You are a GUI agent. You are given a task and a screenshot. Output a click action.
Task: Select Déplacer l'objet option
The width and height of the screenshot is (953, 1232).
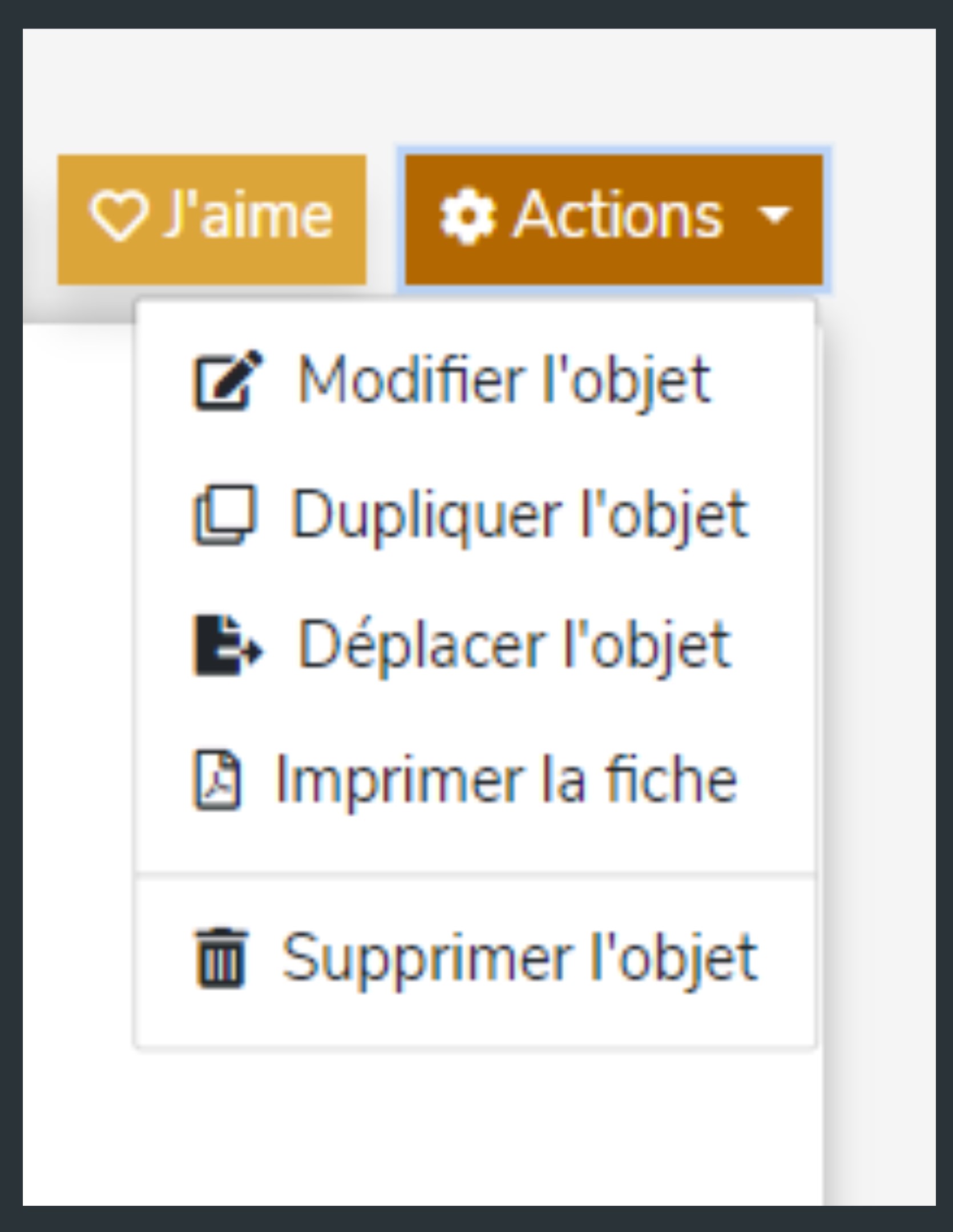(x=475, y=646)
